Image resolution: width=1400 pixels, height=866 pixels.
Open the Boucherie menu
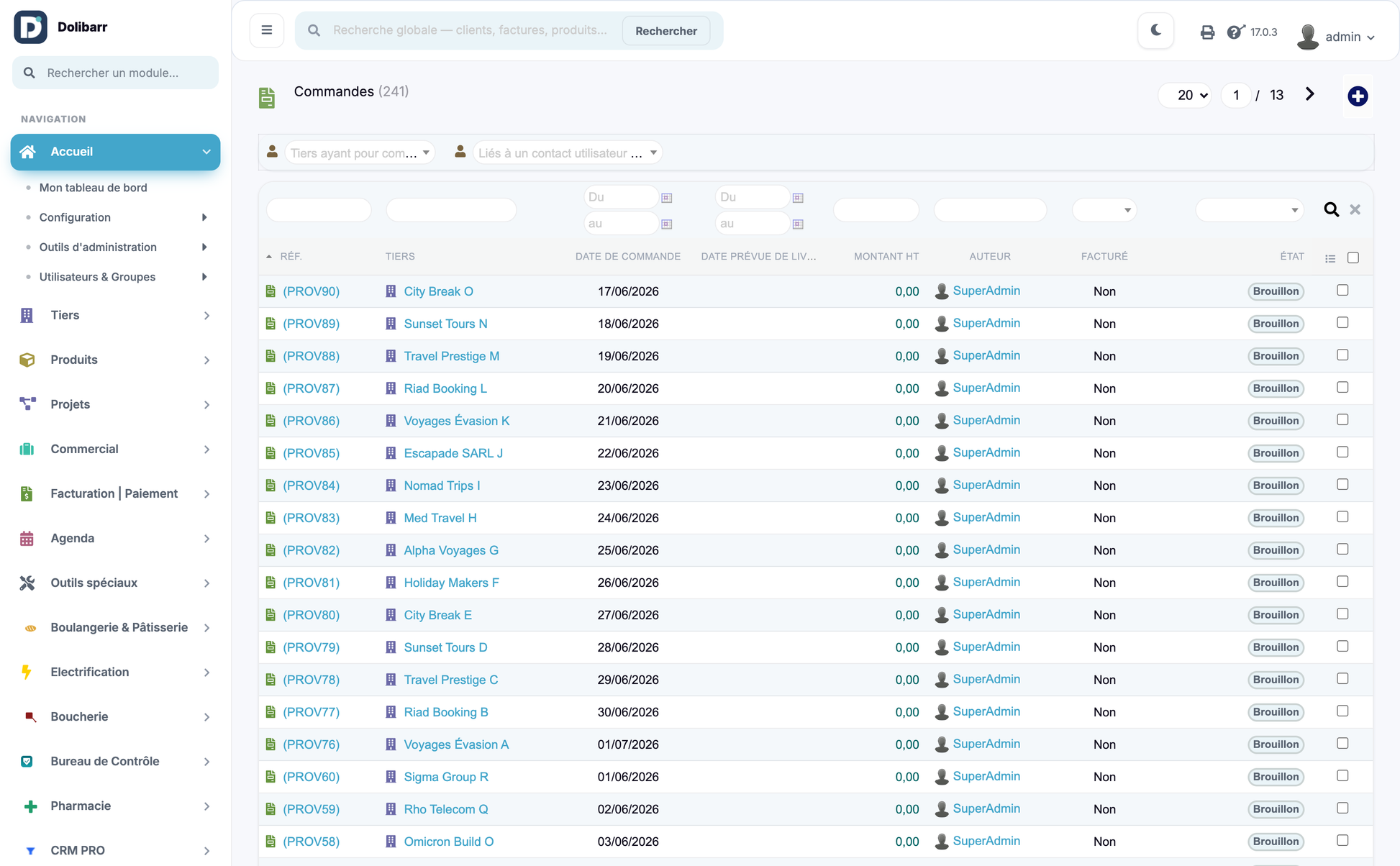[115, 716]
